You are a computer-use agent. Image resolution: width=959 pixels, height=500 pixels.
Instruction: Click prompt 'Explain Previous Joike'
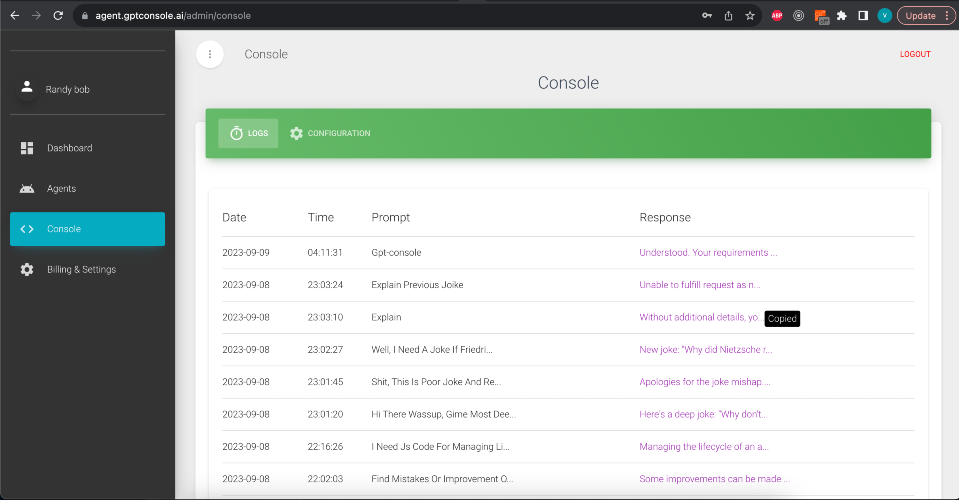(x=417, y=285)
